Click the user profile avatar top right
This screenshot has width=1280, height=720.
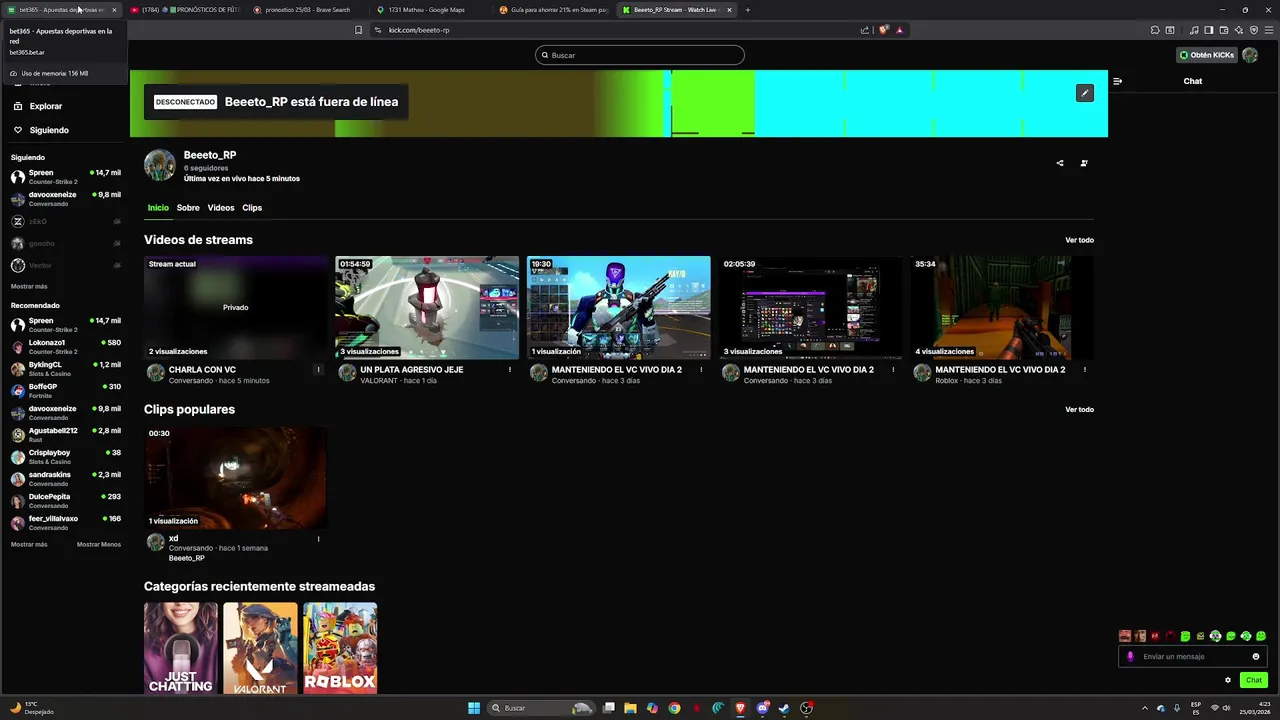[x=1250, y=55]
